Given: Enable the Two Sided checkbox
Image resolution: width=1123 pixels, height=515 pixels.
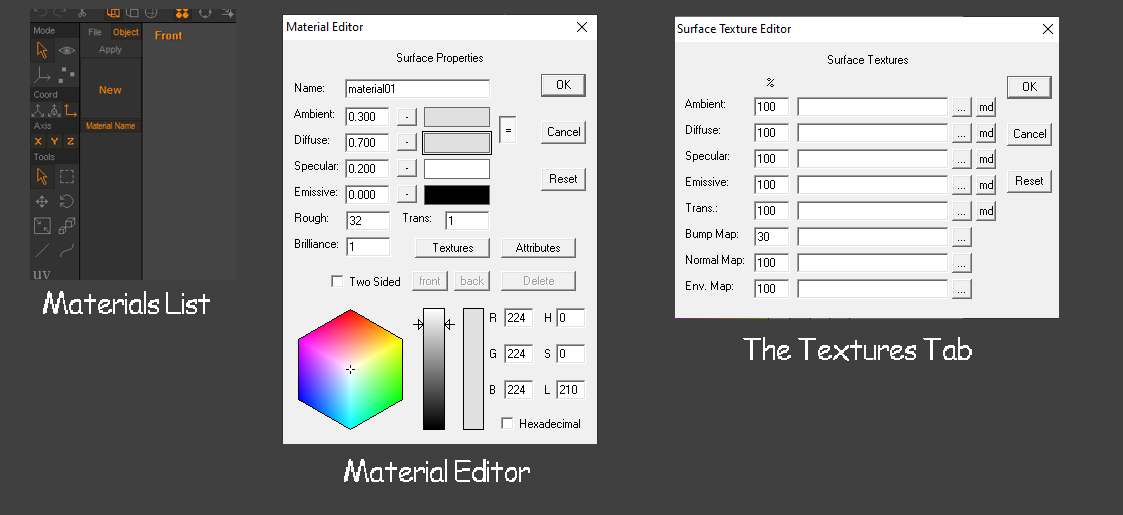Looking at the screenshot, I should coord(337,281).
